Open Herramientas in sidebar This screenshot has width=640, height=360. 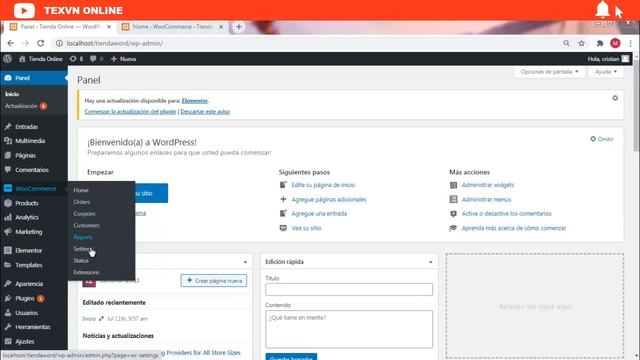34,327
